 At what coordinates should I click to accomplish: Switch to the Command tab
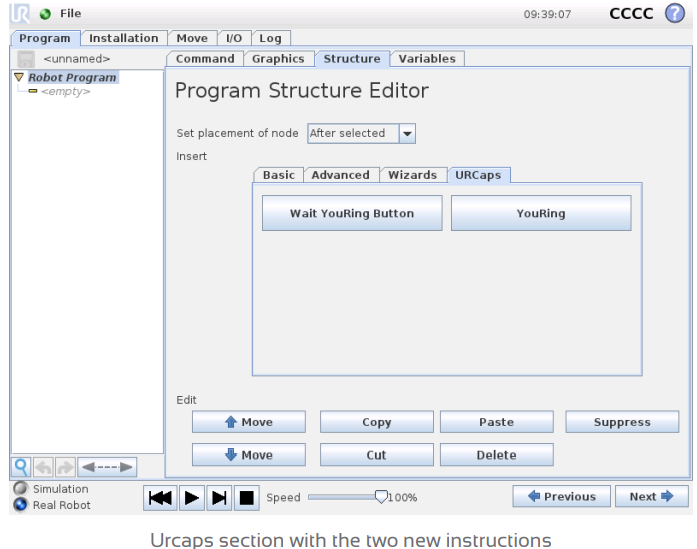tap(205, 59)
